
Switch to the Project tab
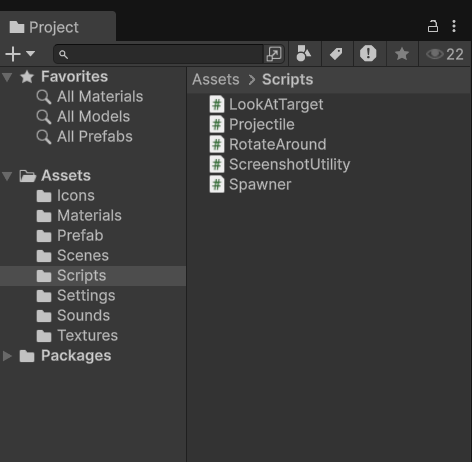point(45,27)
